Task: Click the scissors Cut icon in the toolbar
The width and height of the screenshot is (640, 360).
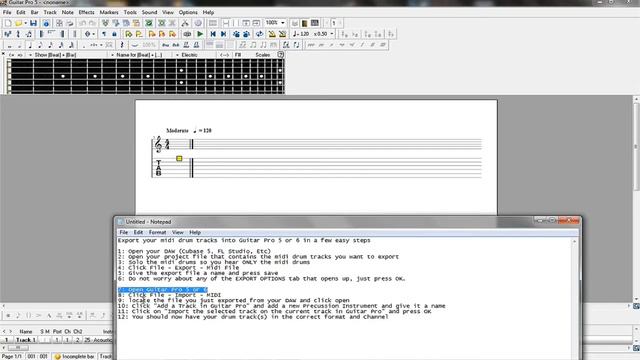Action: point(185,23)
